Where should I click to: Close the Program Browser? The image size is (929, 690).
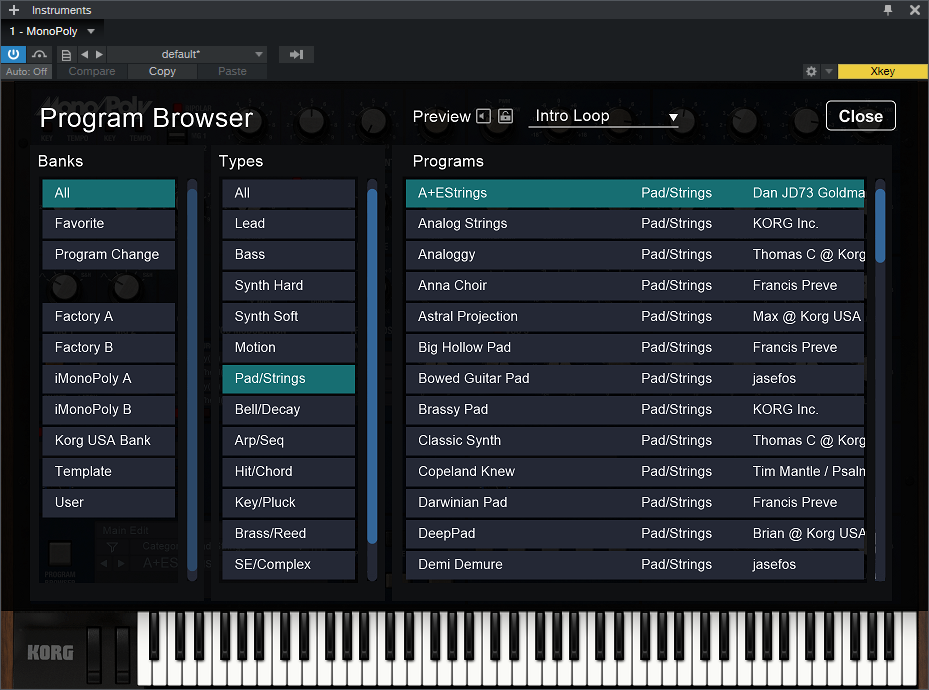(x=860, y=116)
